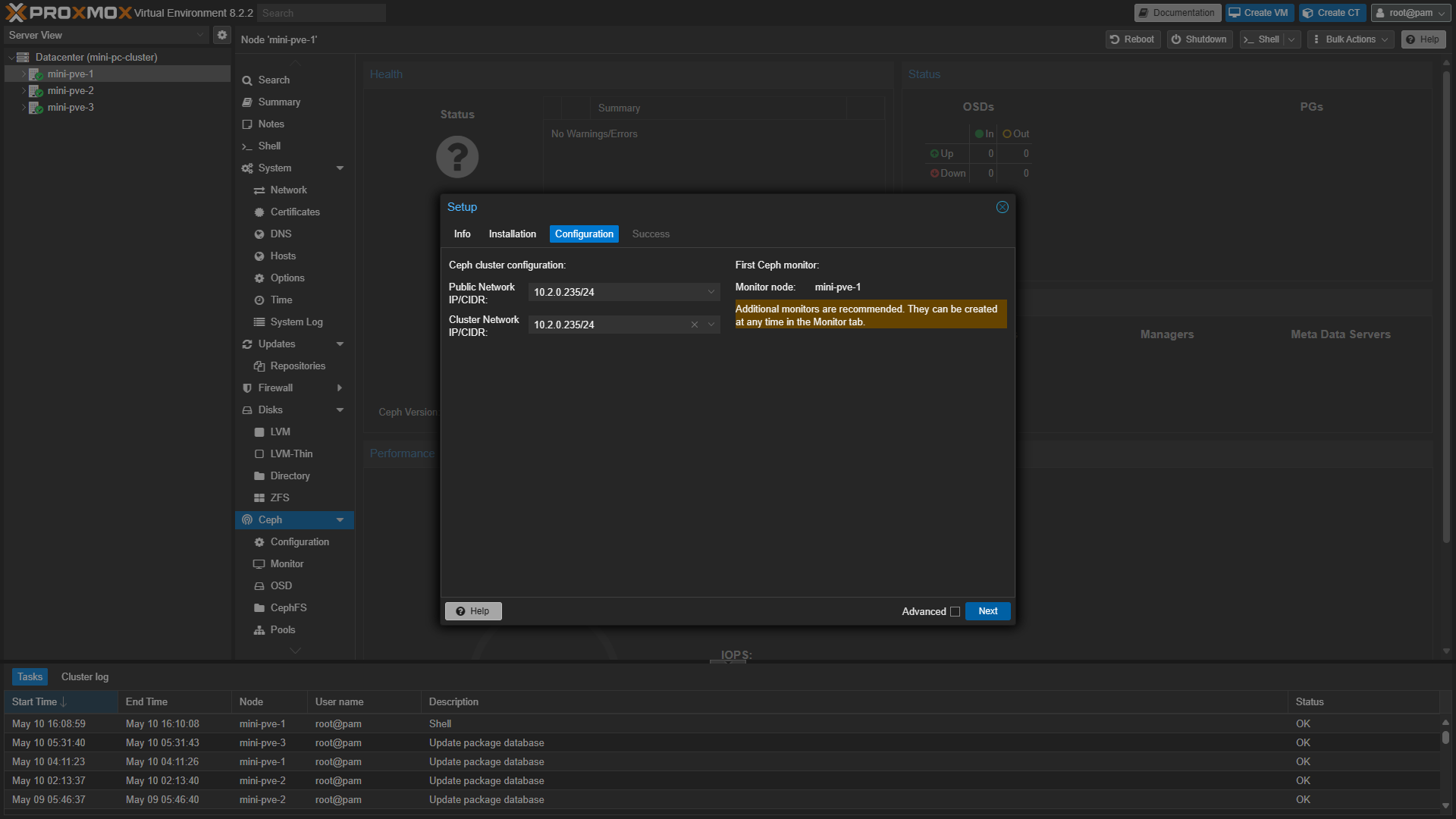Image resolution: width=1456 pixels, height=819 pixels.
Task: Select the Configuration tab in Setup
Action: coord(584,234)
